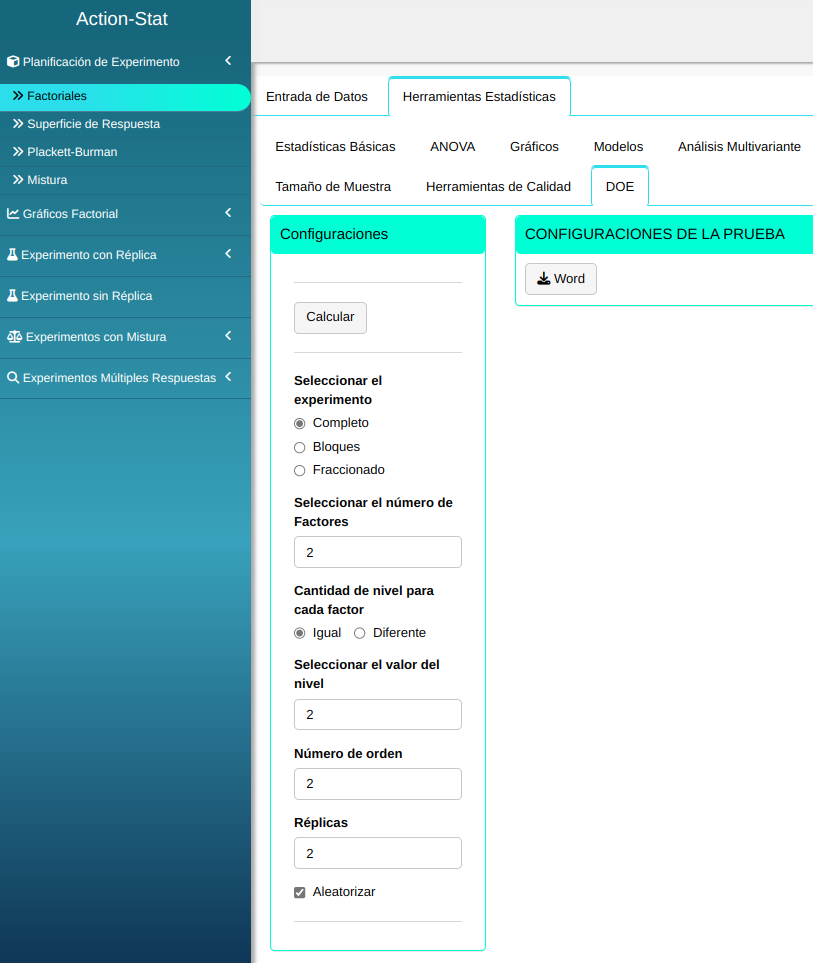Click the flask icon for Experimento con Réplica
The image size is (813, 963).
pyautogui.click(x=13, y=255)
